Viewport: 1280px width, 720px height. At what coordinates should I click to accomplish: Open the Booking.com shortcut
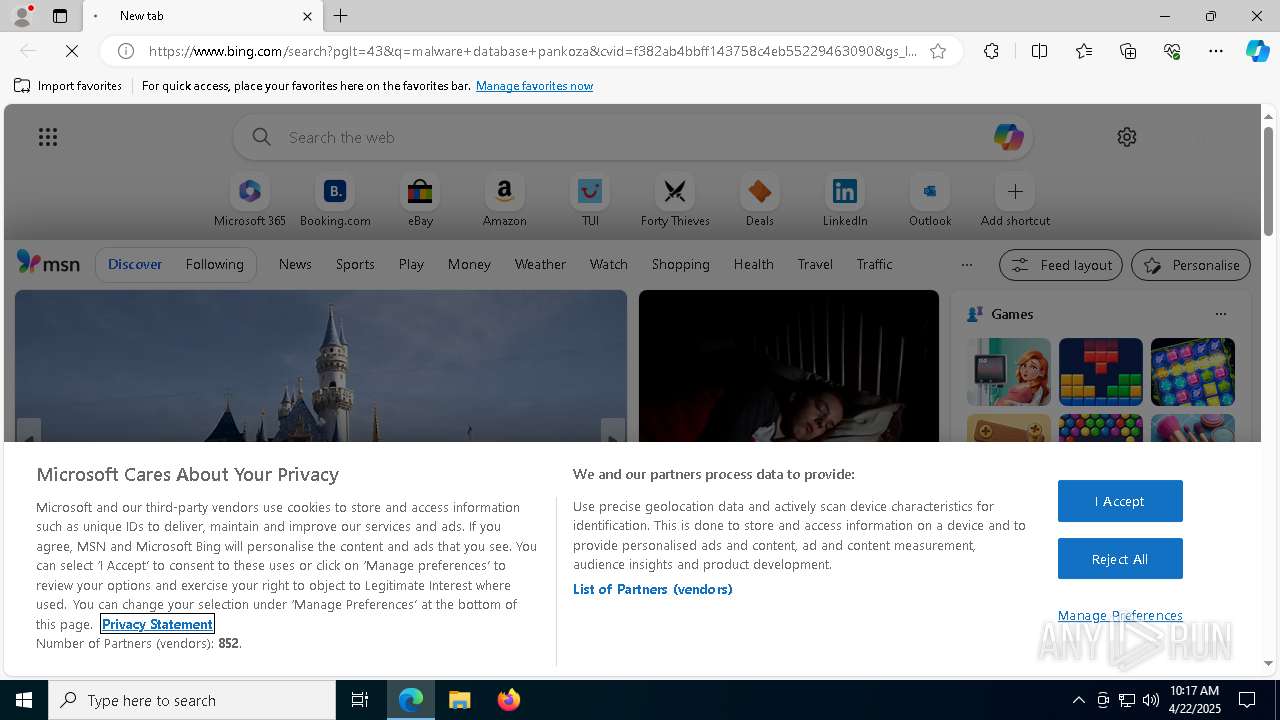click(x=335, y=201)
